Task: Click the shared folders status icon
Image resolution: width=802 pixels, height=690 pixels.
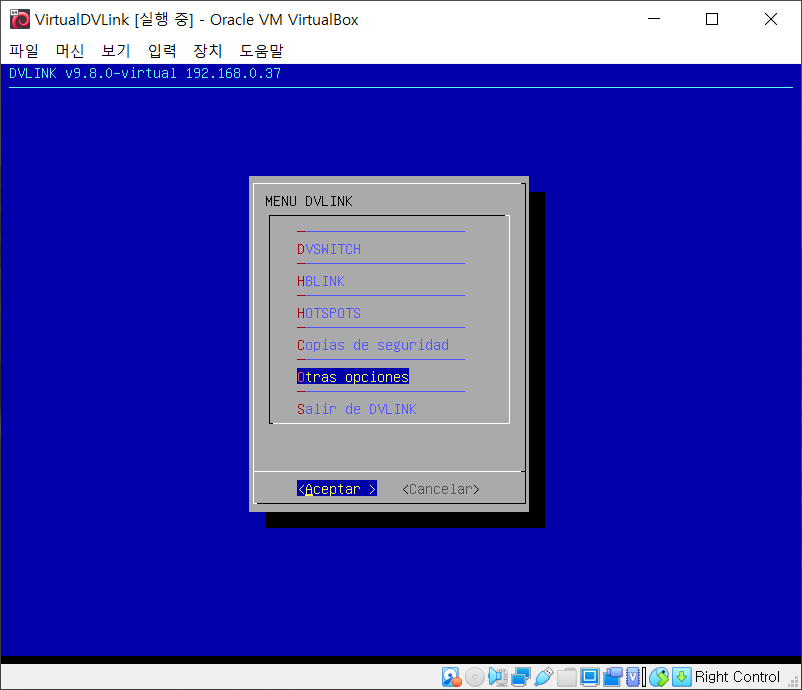Action: tap(567, 677)
